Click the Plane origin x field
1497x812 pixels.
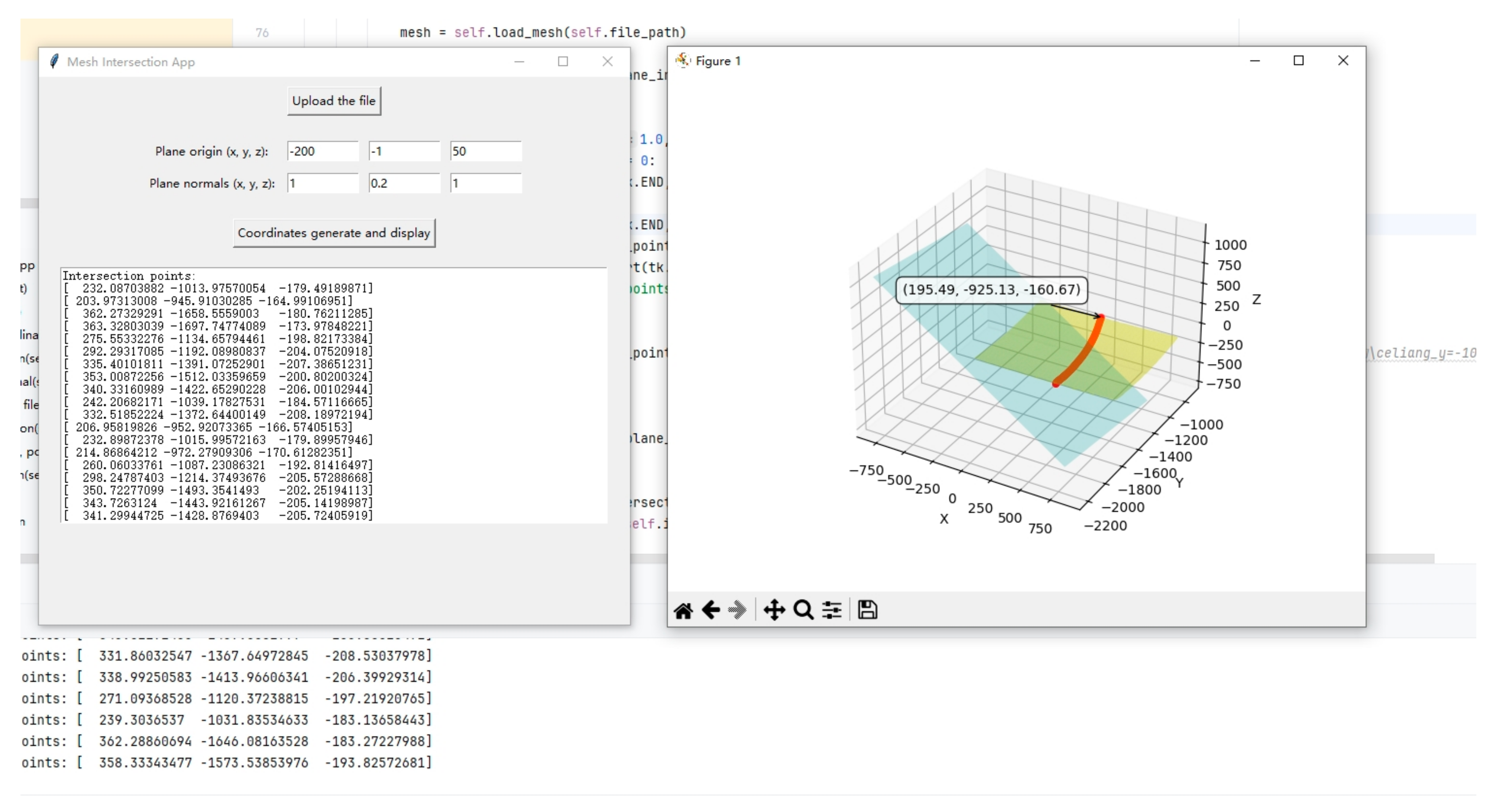[x=322, y=151]
